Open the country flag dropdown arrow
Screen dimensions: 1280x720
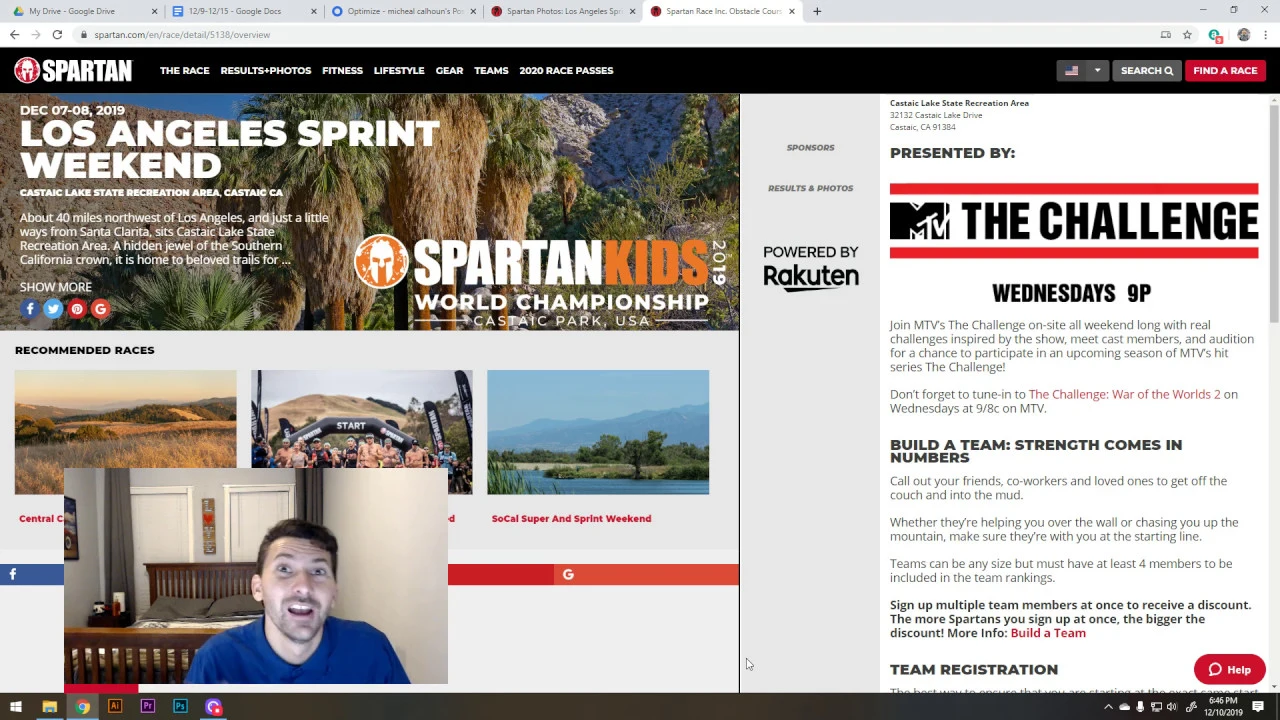1097,70
